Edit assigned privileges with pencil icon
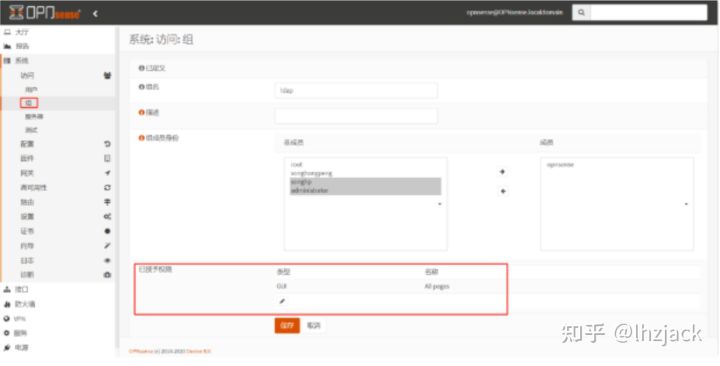Image resolution: width=720 pixels, height=366 pixels. (282, 301)
